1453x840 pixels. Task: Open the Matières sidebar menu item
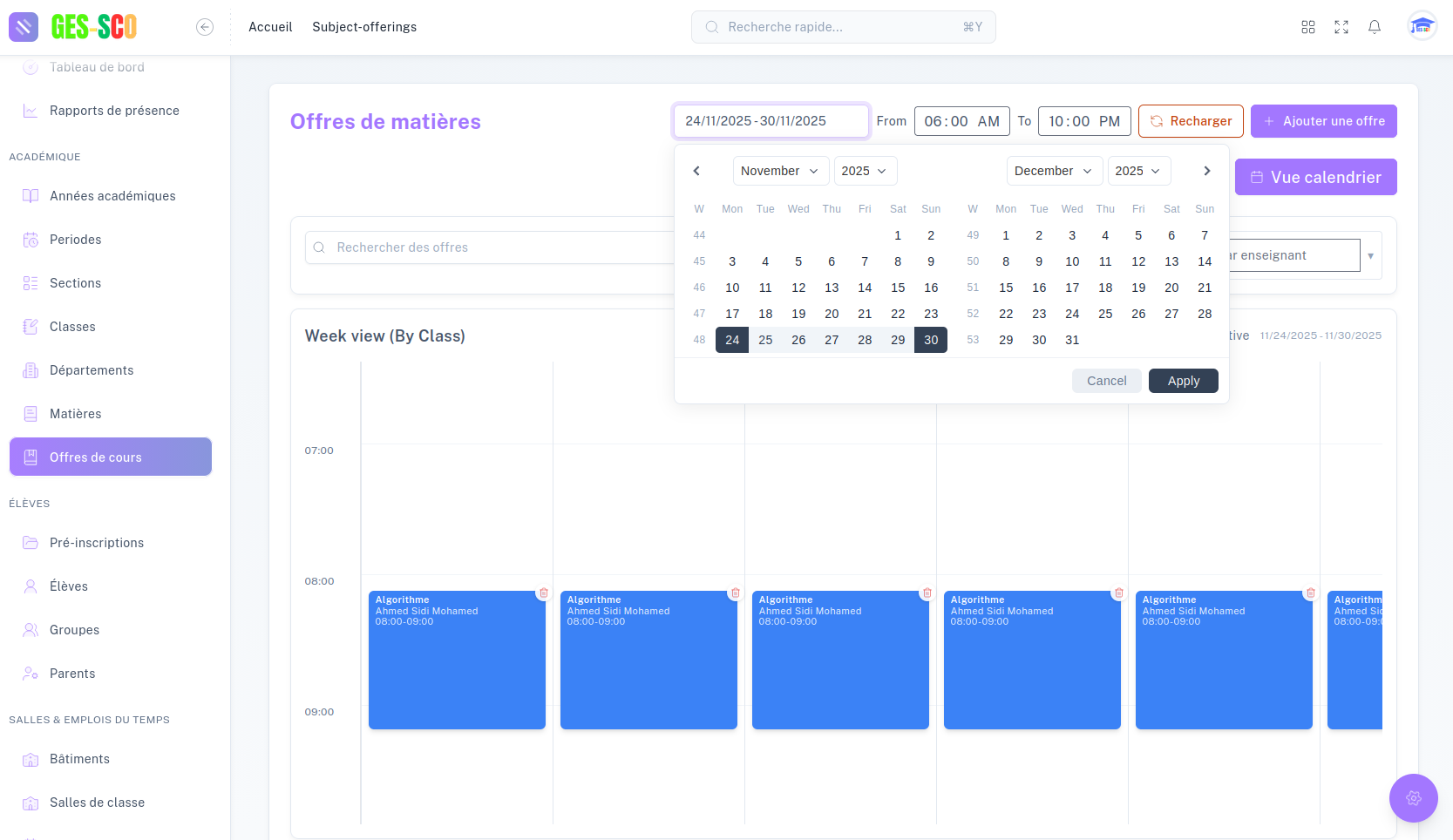[x=76, y=414]
